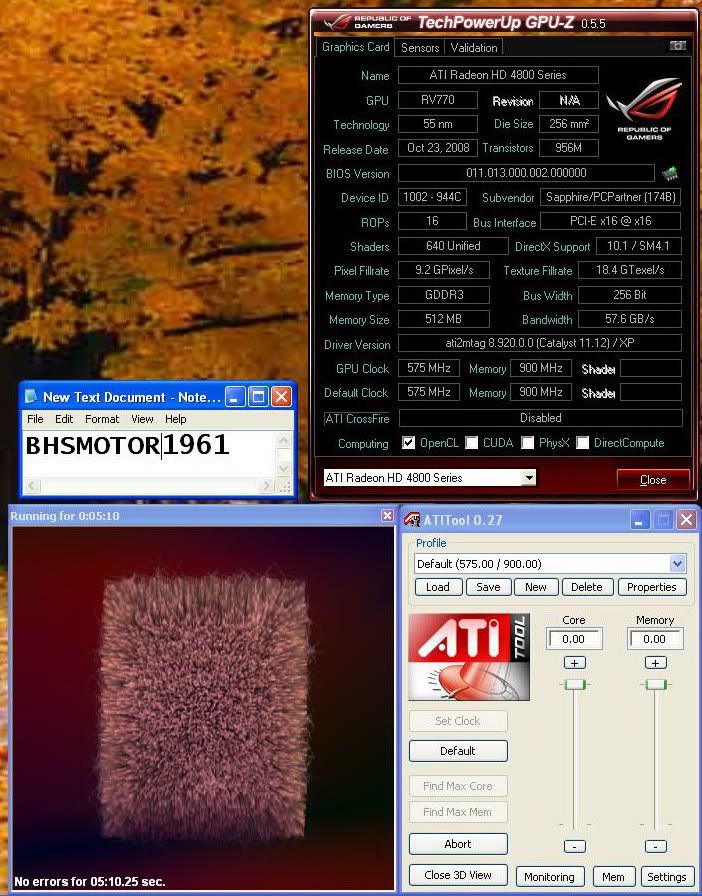Click the Memory Type GDDR3 value

click(444, 295)
